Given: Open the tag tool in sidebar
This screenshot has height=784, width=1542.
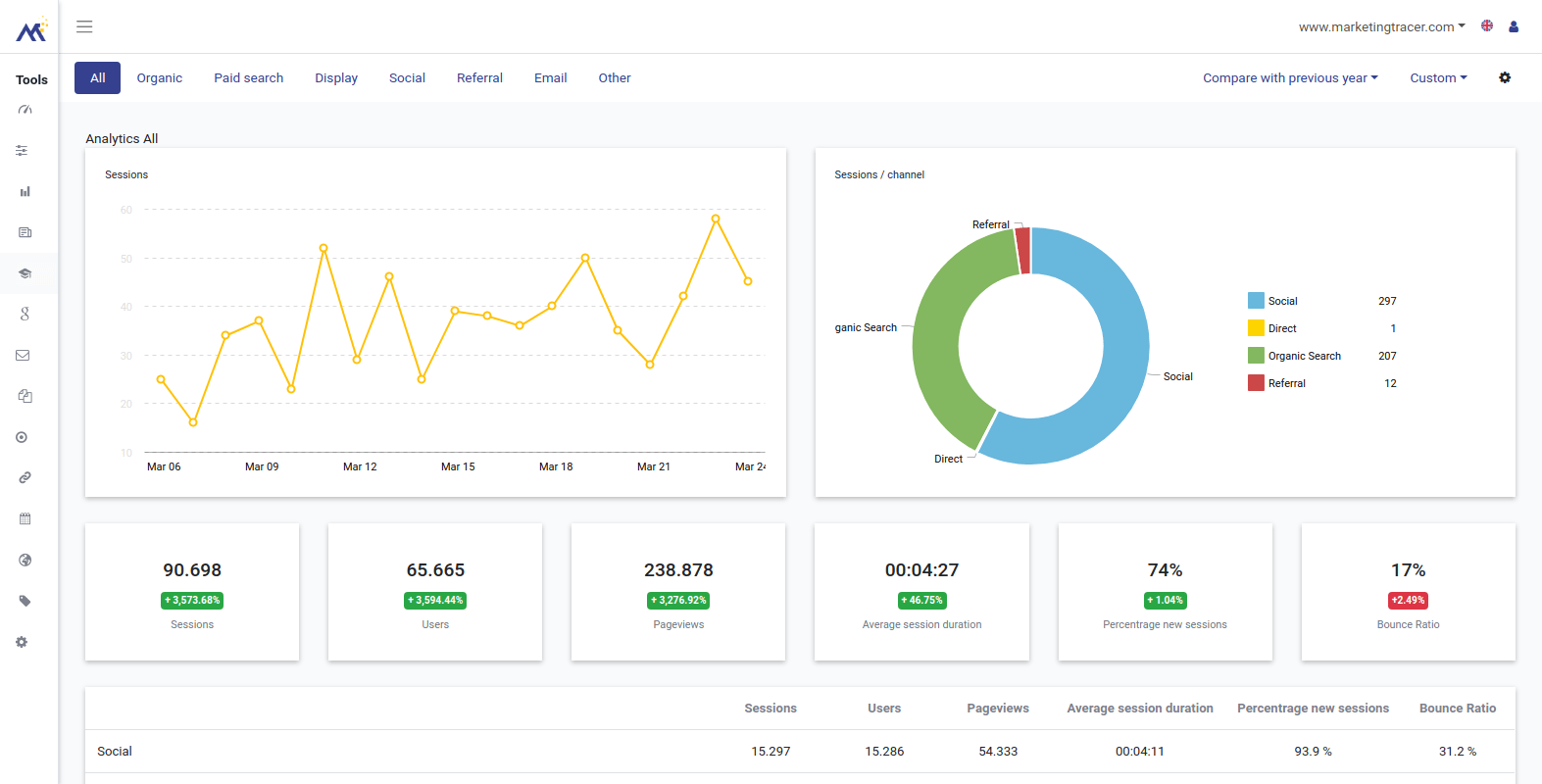Looking at the screenshot, I should 25,601.
